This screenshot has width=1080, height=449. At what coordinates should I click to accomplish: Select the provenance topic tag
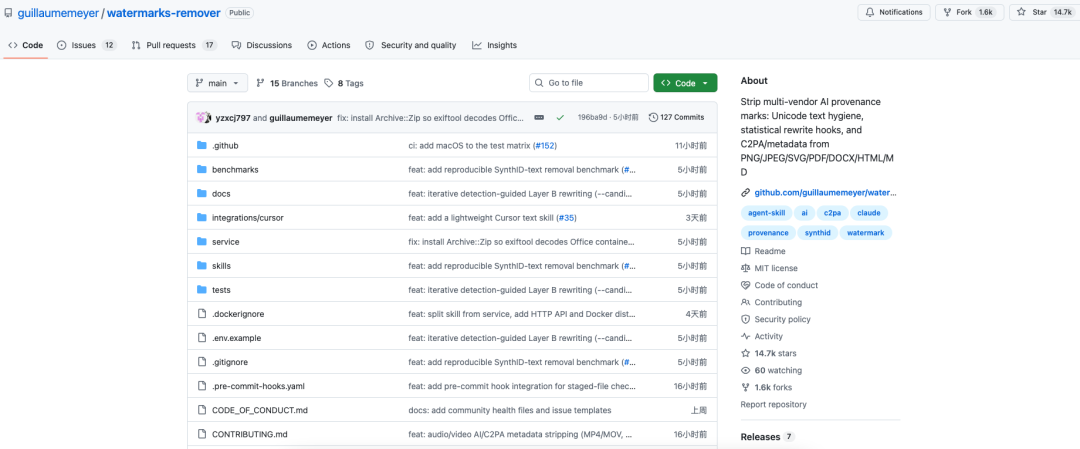[x=768, y=233]
